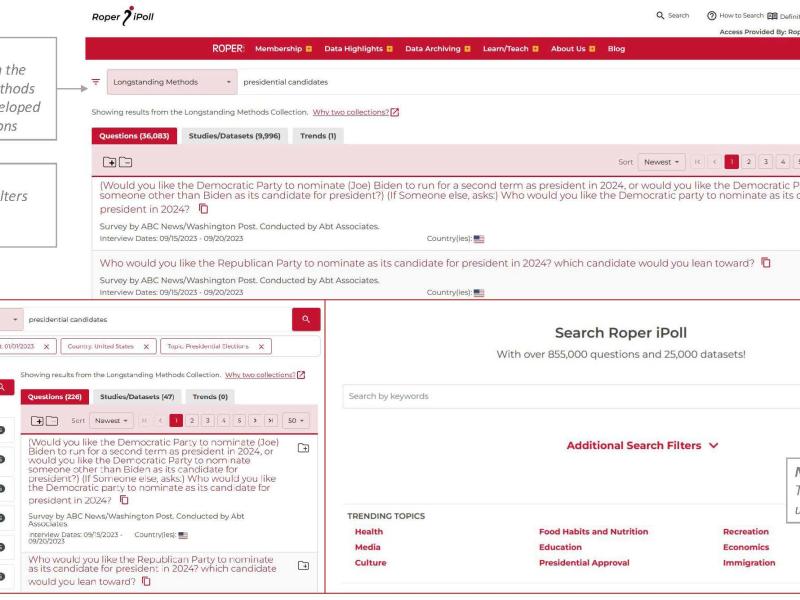Go to page 4 in the 36,083-result list
The image size is (800, 600).
(783, 162)
